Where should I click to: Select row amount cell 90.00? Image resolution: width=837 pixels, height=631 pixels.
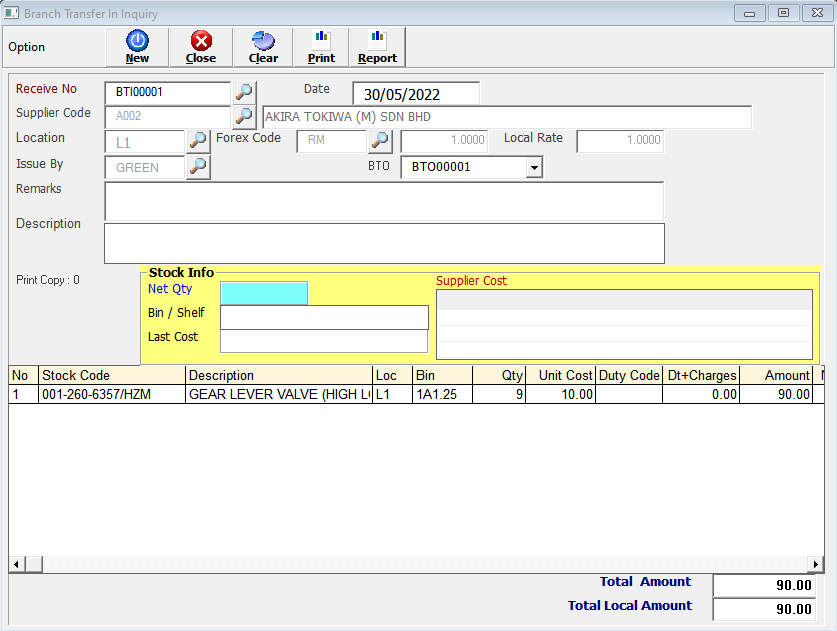776,395
